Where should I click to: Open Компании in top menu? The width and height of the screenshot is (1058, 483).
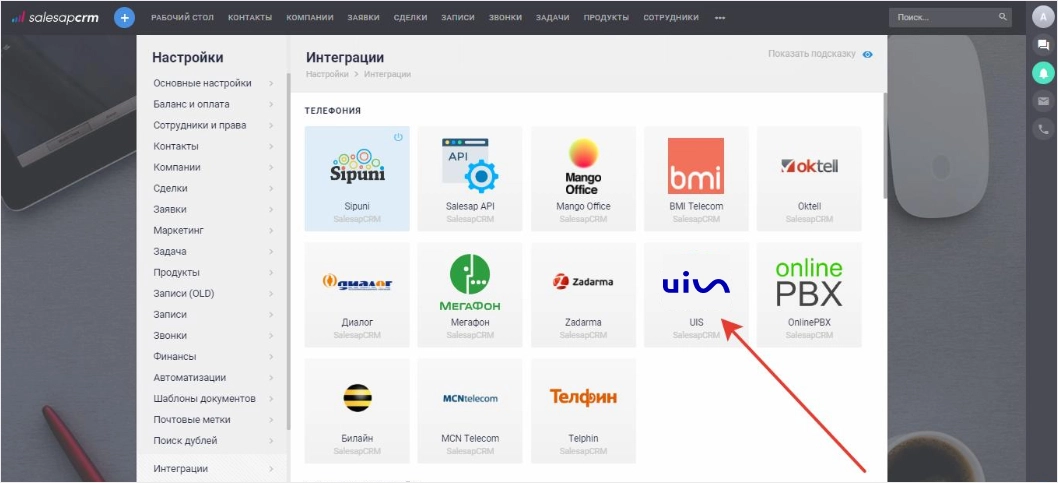[310, 18]
